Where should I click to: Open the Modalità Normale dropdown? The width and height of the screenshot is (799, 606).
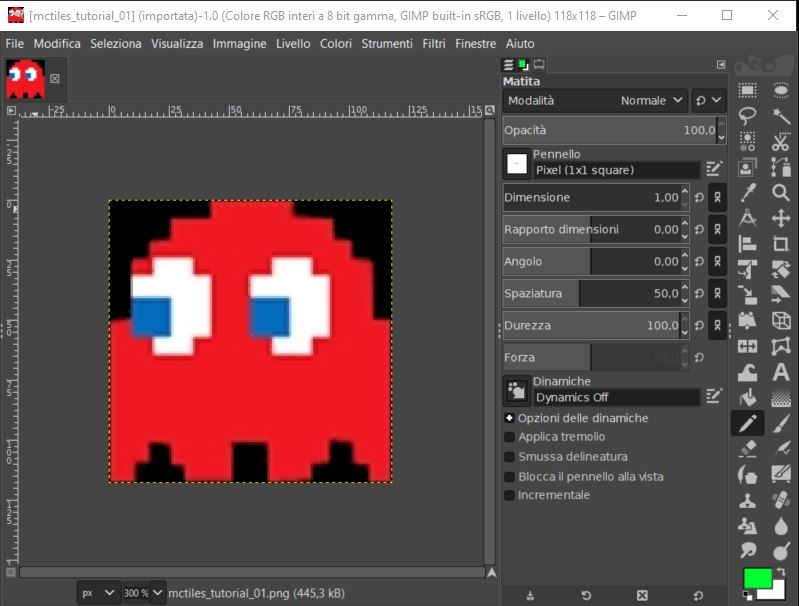click(x=650, y=101)
